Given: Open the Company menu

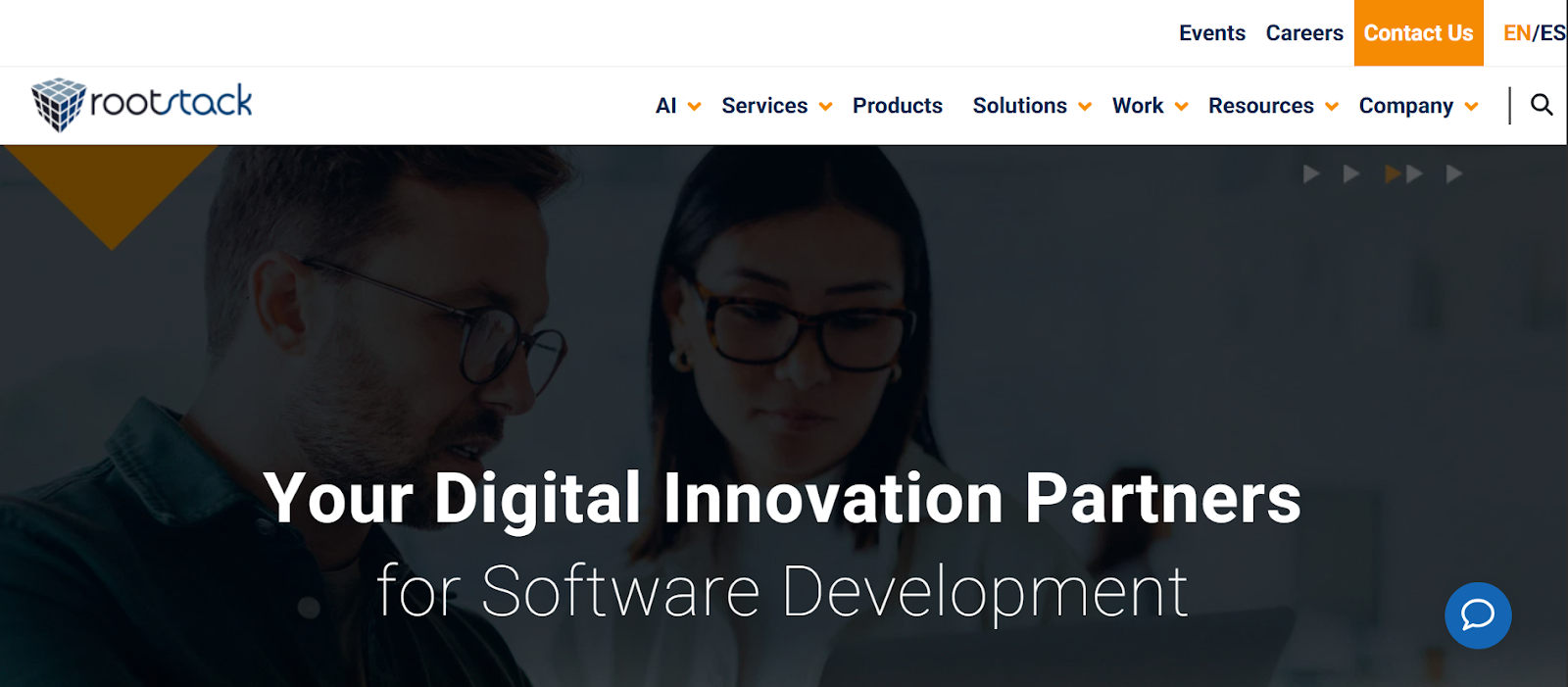Looking at the screenshot, I should pos(1417,106).
